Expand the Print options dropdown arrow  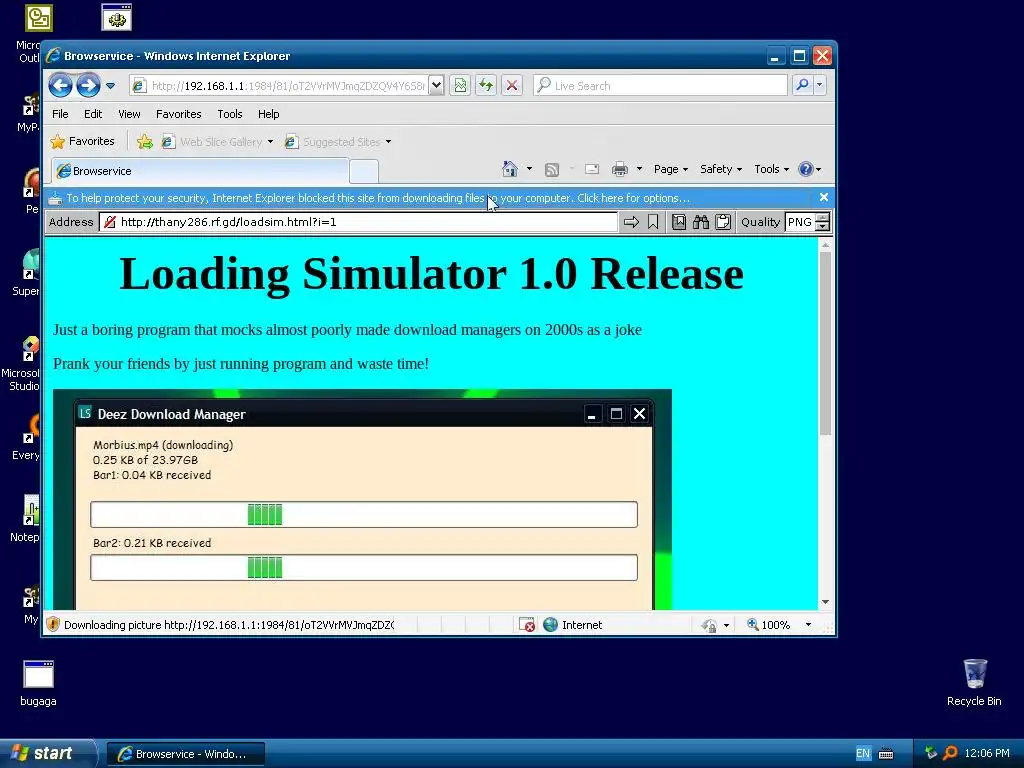click(x=639, y=169)
